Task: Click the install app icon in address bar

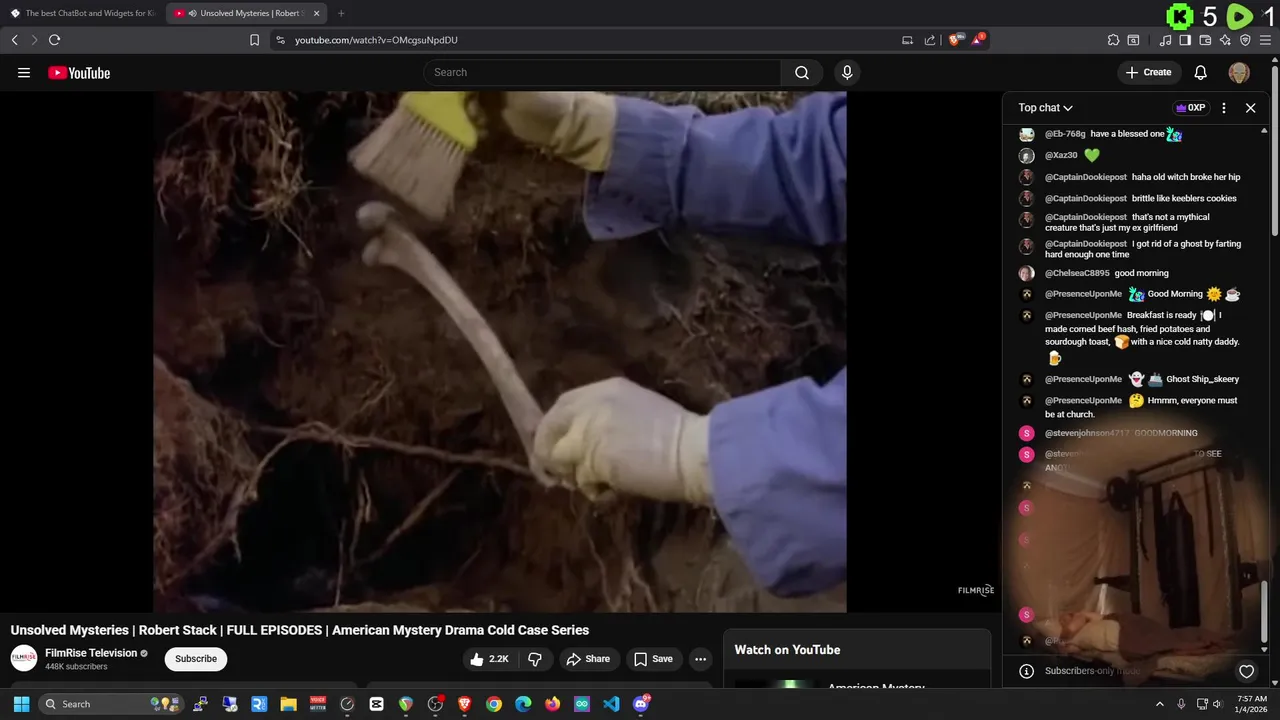Action: (907, 40)
